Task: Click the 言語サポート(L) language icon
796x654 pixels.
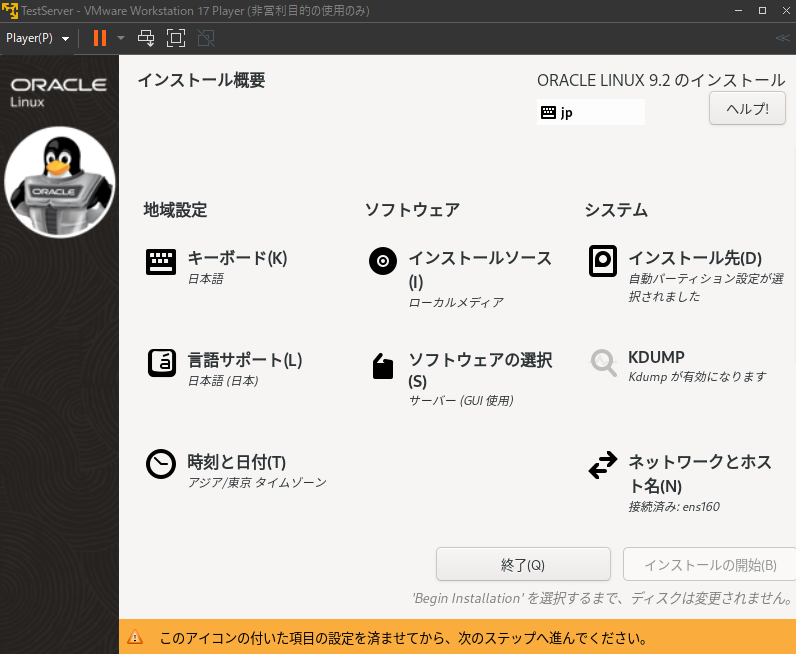Action: click(x=161, y=363)
